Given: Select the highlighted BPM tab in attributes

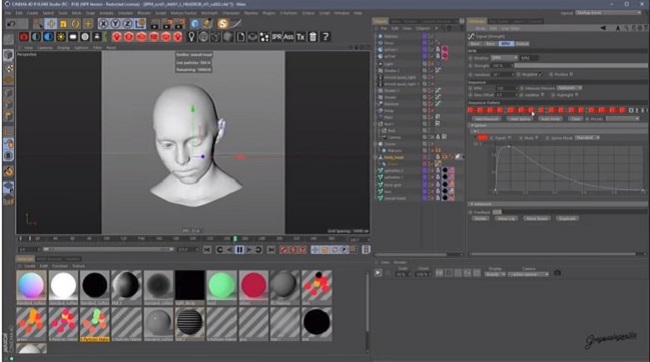Looking at the screenshot, I should [506, 44].
